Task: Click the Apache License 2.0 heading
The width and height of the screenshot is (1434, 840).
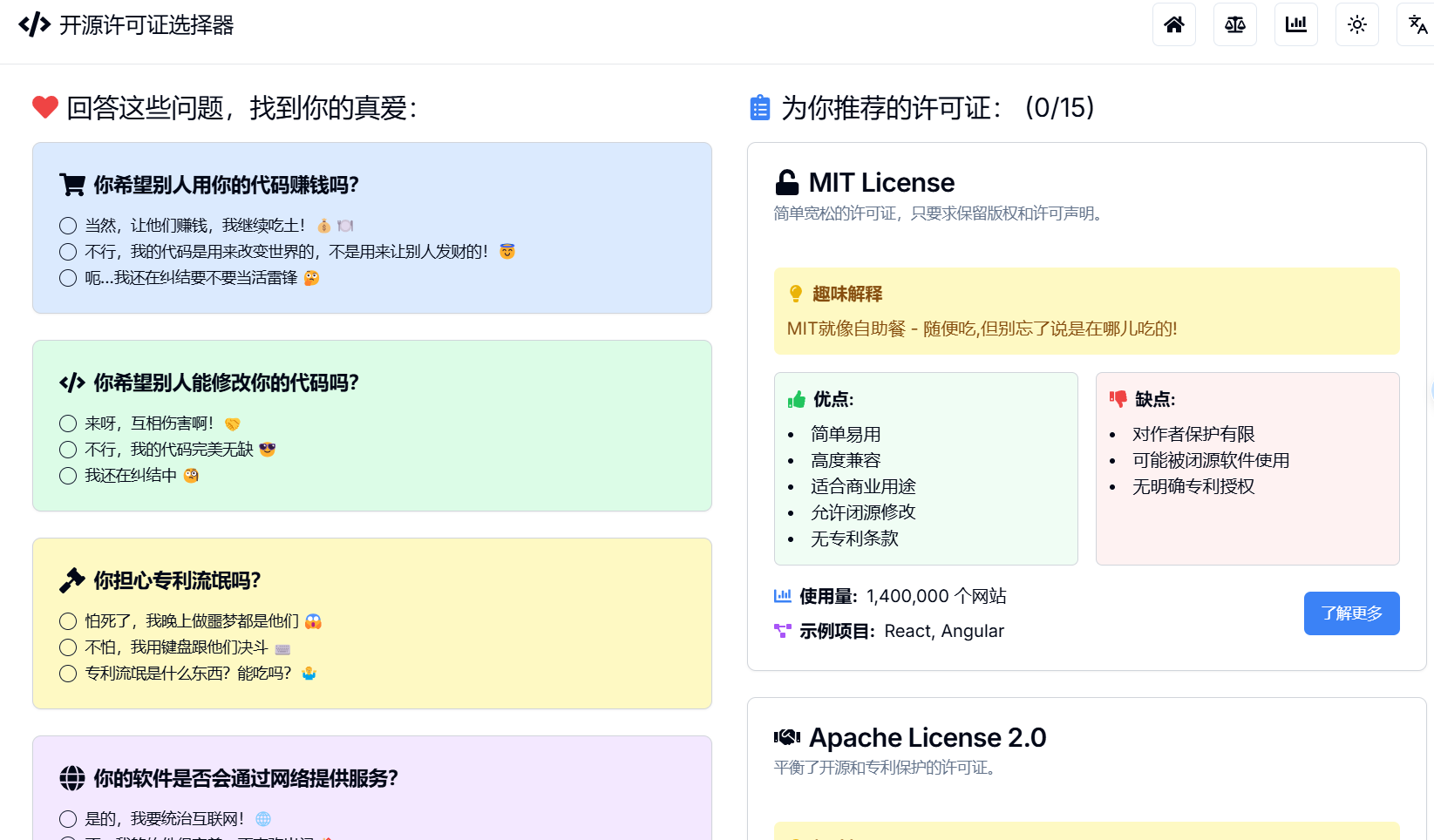Action: 928,737
